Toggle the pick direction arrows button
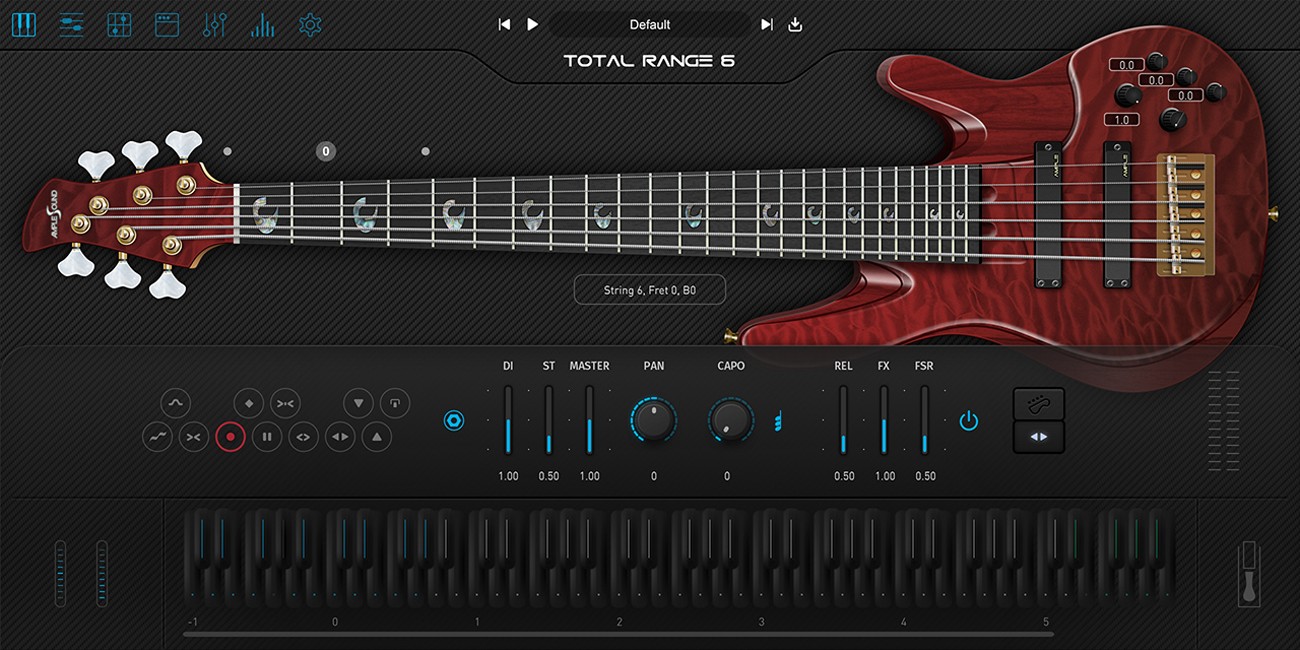The width and height of the screenshot is (1300, 650). (1039, 438)
